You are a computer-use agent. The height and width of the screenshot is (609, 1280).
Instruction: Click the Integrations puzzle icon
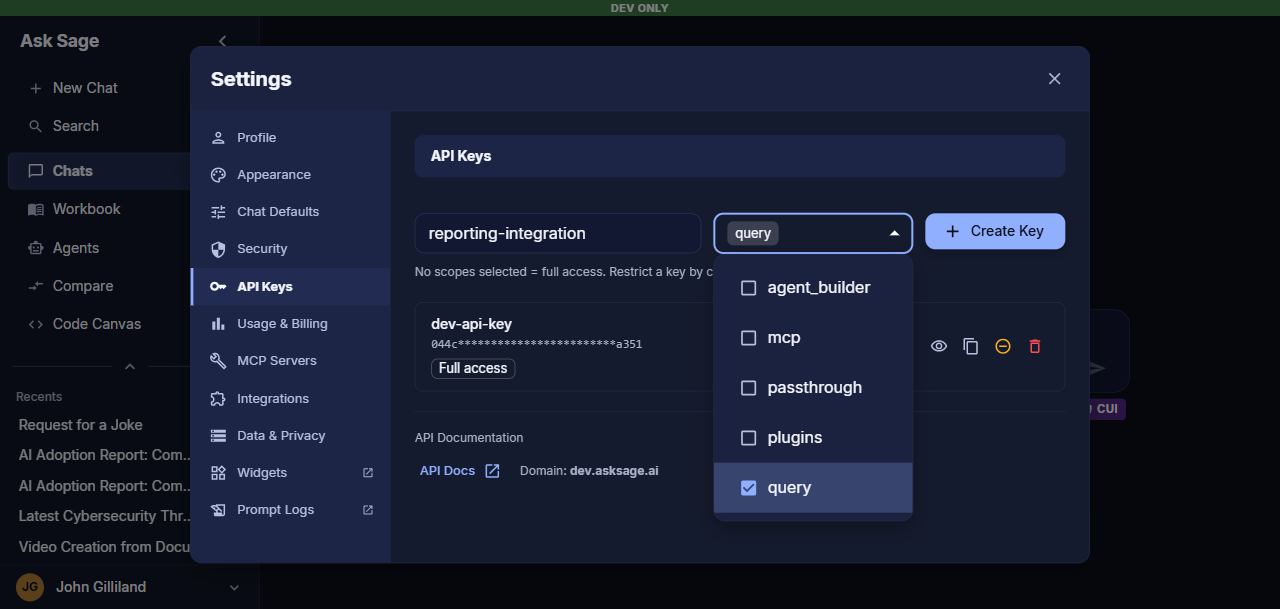pos(218,399)
